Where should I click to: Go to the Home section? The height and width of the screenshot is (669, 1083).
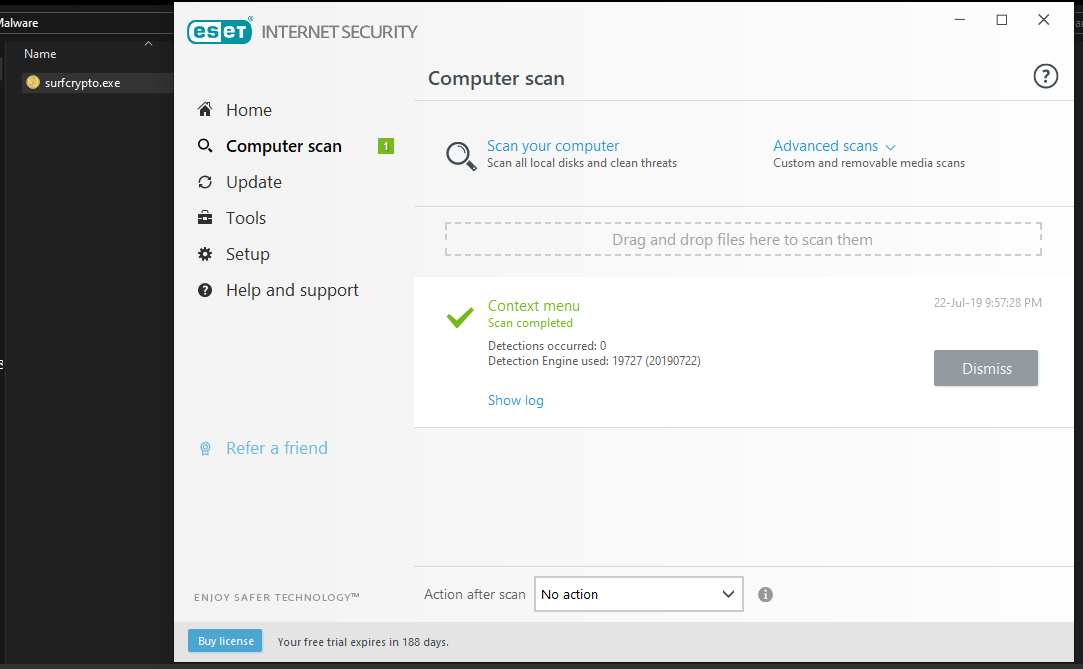[249, 110]
